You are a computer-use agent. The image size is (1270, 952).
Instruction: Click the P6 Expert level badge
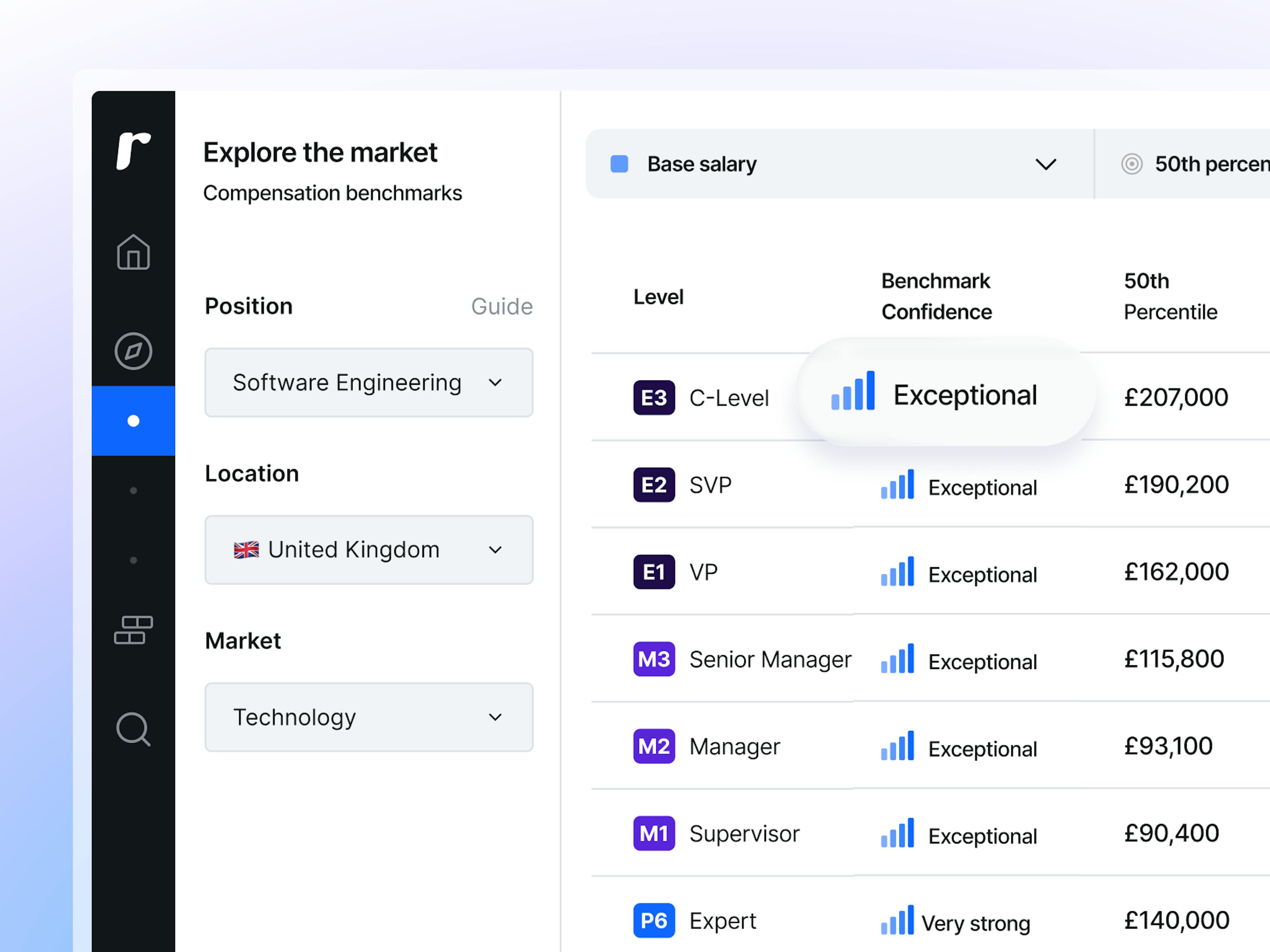pos(654,921)
